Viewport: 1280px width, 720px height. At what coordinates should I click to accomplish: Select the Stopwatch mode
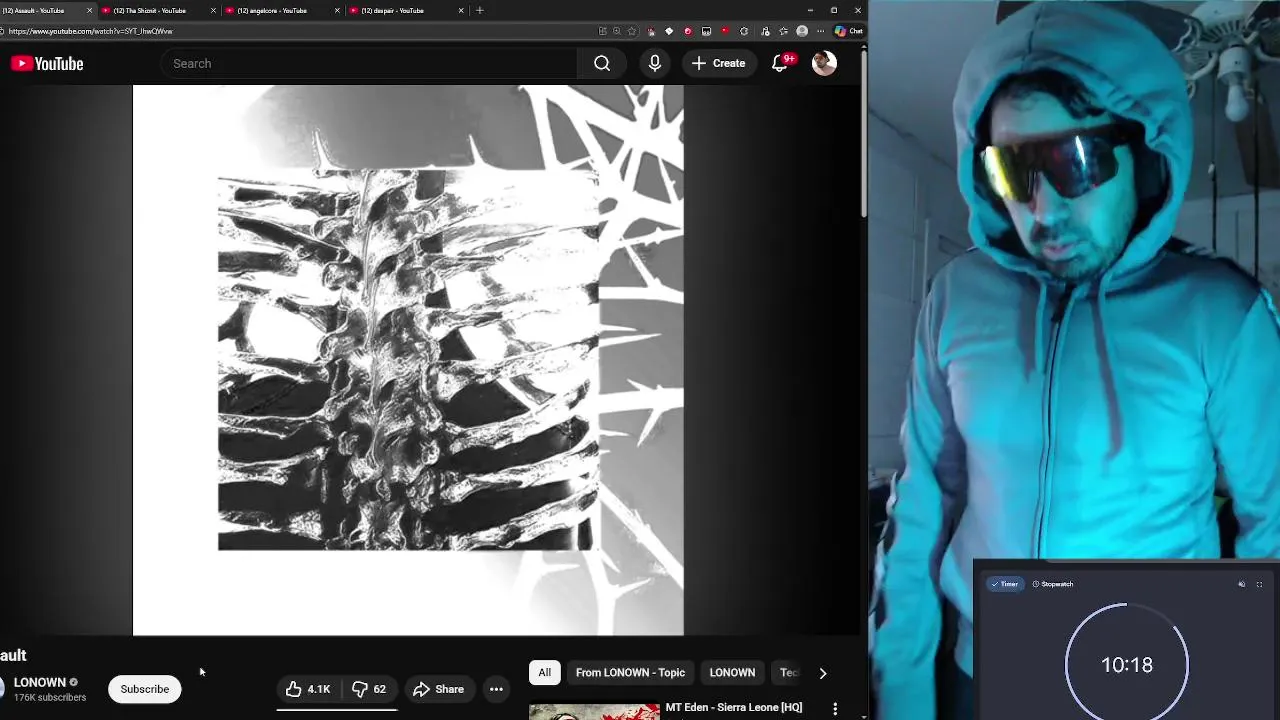click(x=1052, y=584)
